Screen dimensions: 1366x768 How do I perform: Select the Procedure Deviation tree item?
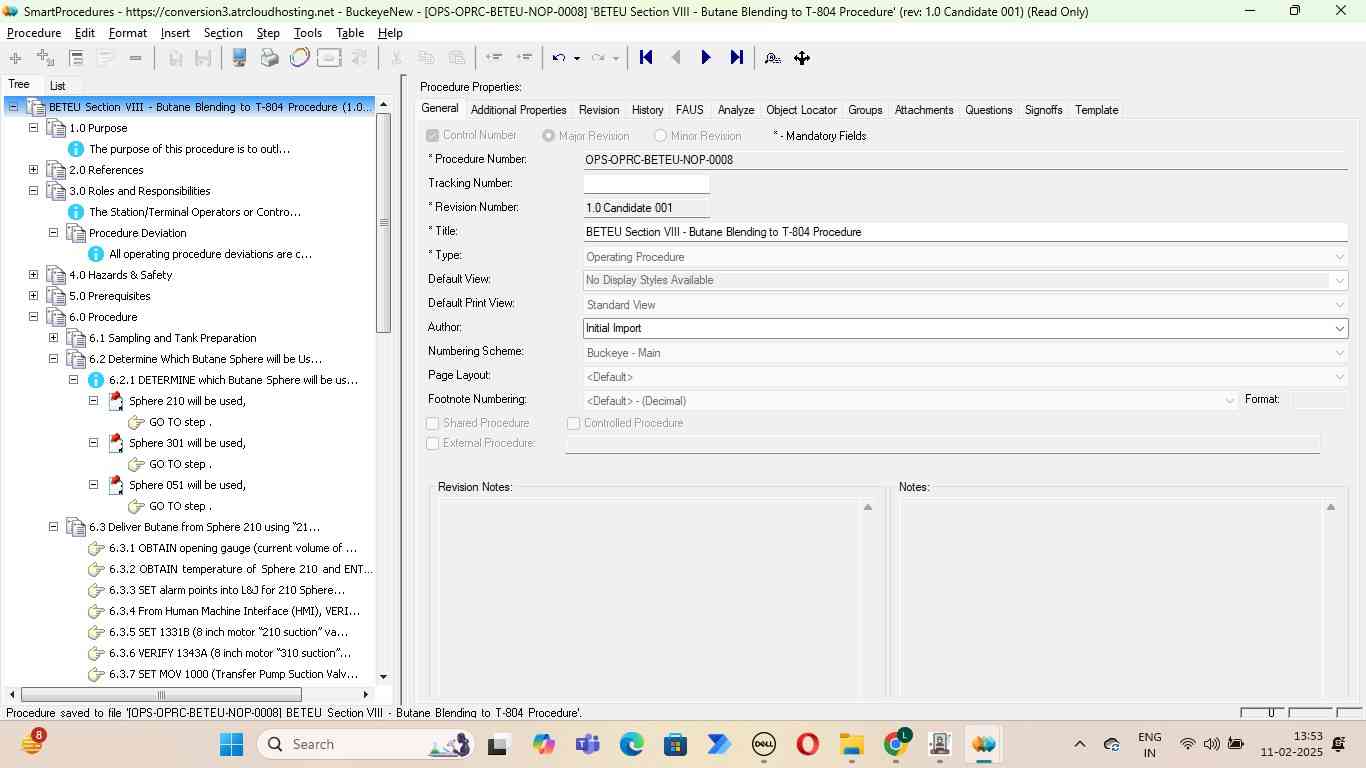coord(138,233)
